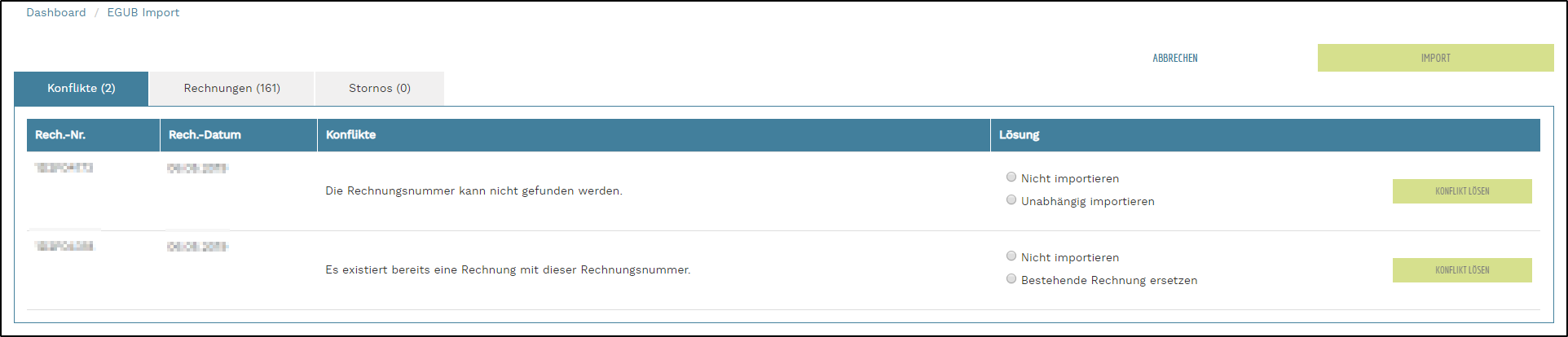This screenshot has height=337, width=1568.
Task: Select 'Nicht importieren' for the not-found invoice conflict
Action: click(1011, 177)
